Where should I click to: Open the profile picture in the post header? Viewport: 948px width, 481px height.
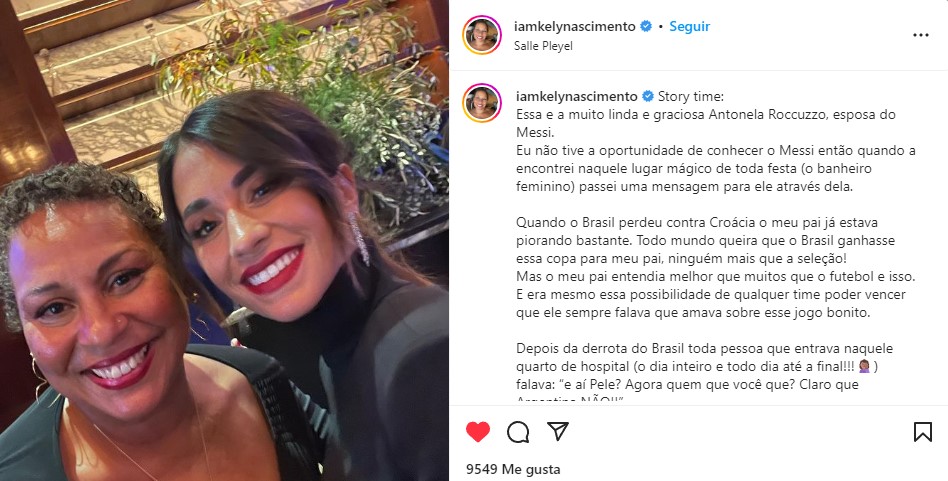point(482,35)
